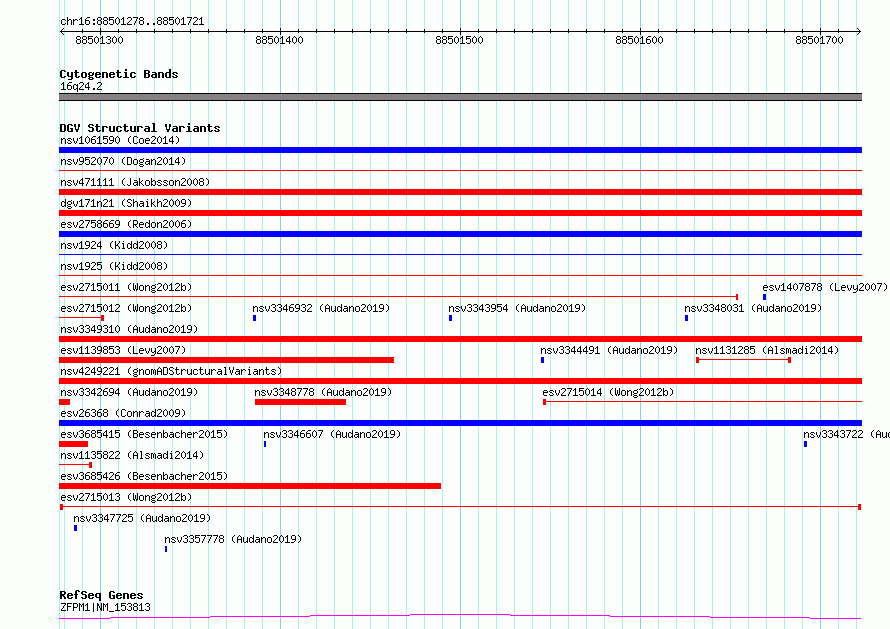
Task: Click the small blue nsv3357778 marker
Action: [x=166, y=549]
